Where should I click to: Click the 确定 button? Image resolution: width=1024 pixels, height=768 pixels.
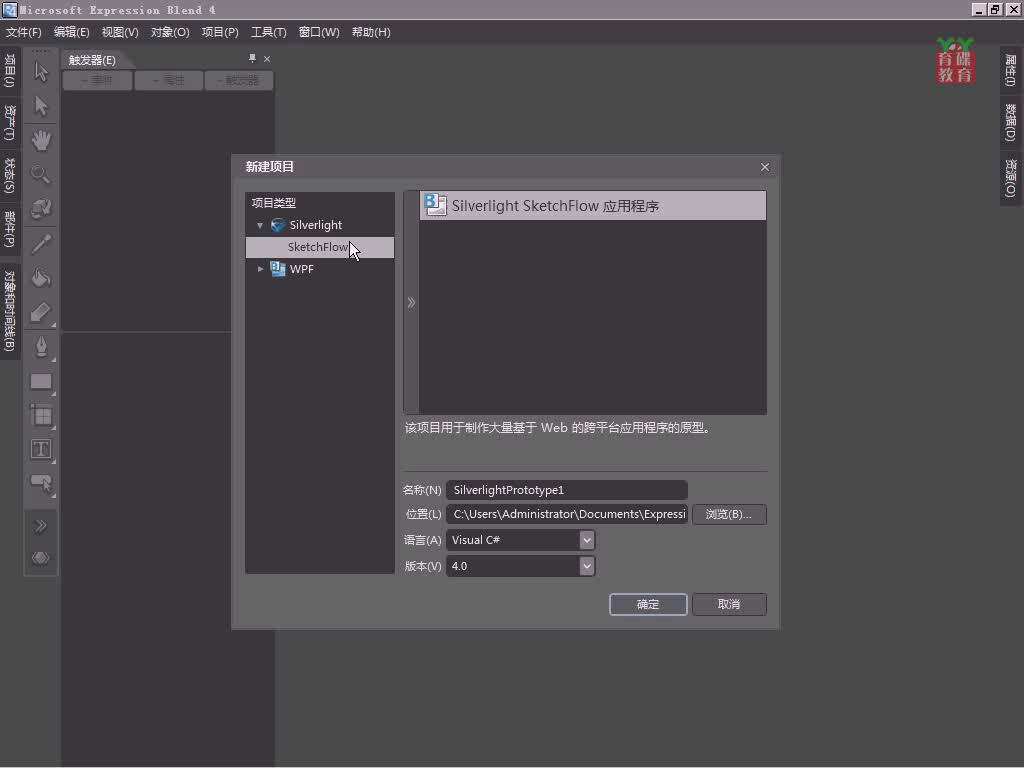tap(648, 605)
